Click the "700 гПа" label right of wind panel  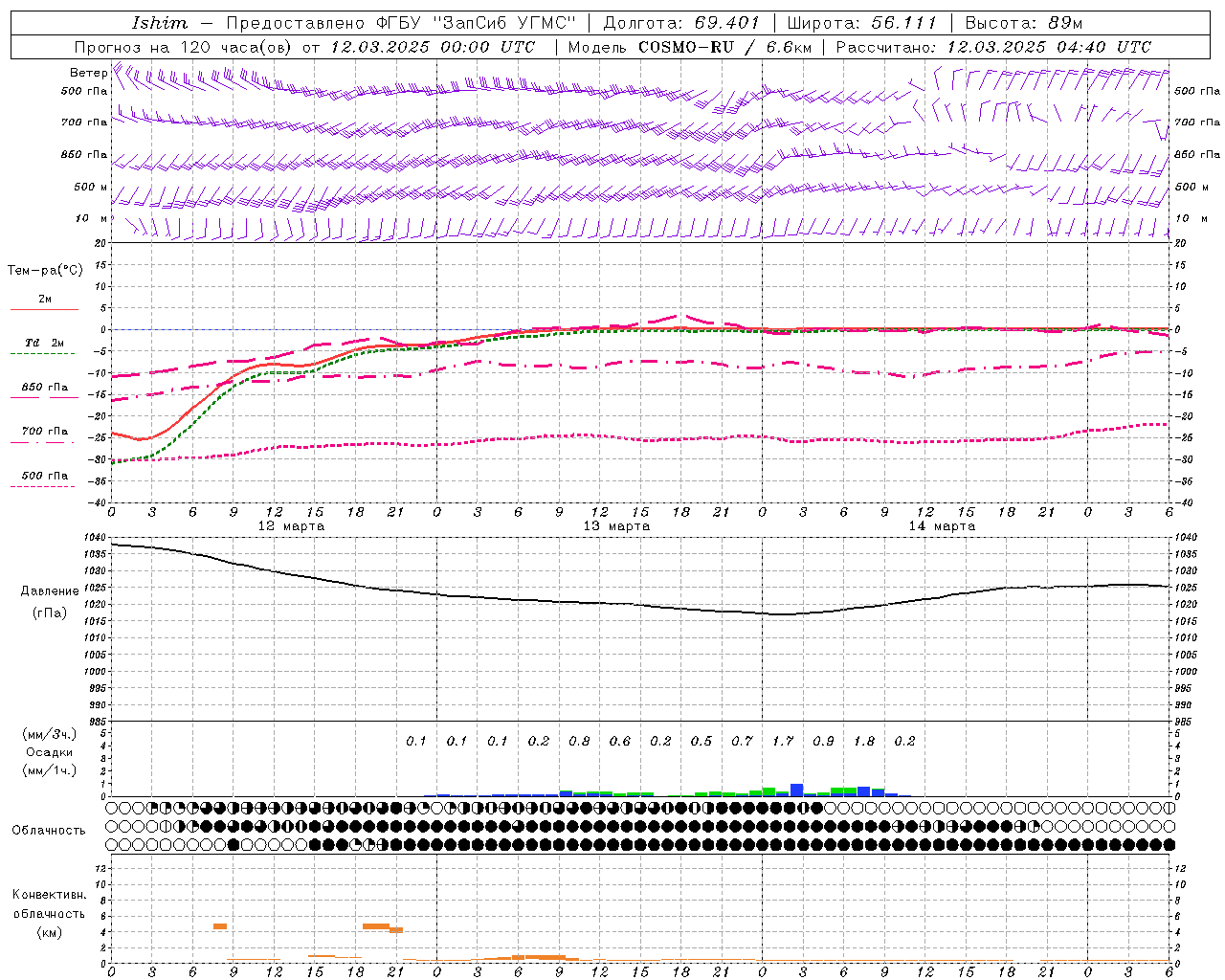point(1197,122)
